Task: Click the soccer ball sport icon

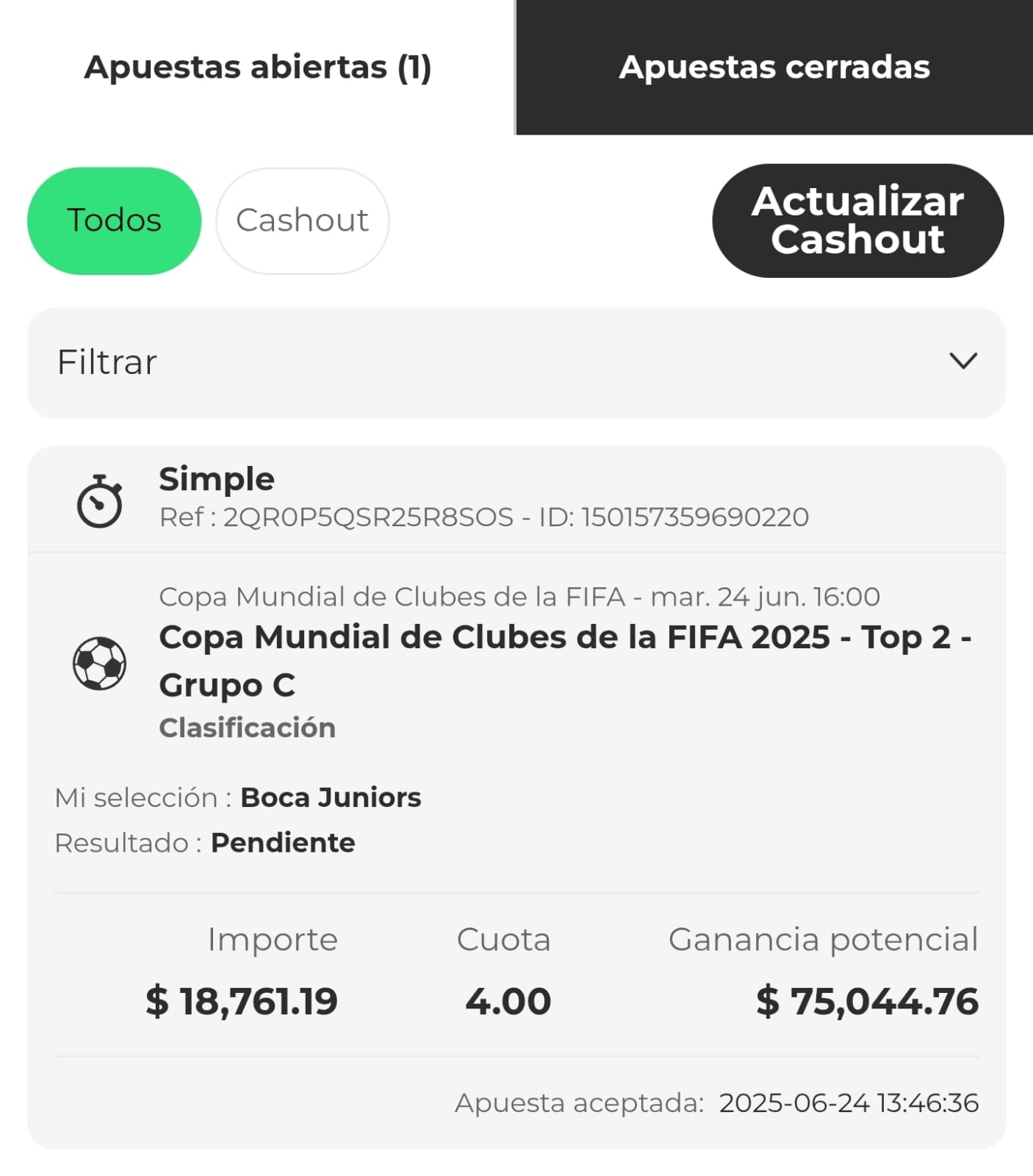Action: [x=99, y=663]
